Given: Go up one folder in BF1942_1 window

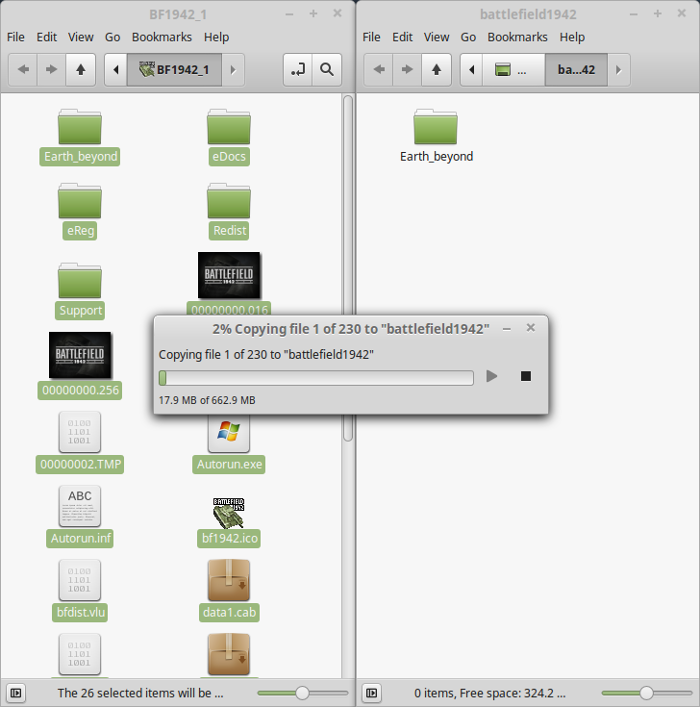Looking at the screenshot, I should (x=81, y=69).
